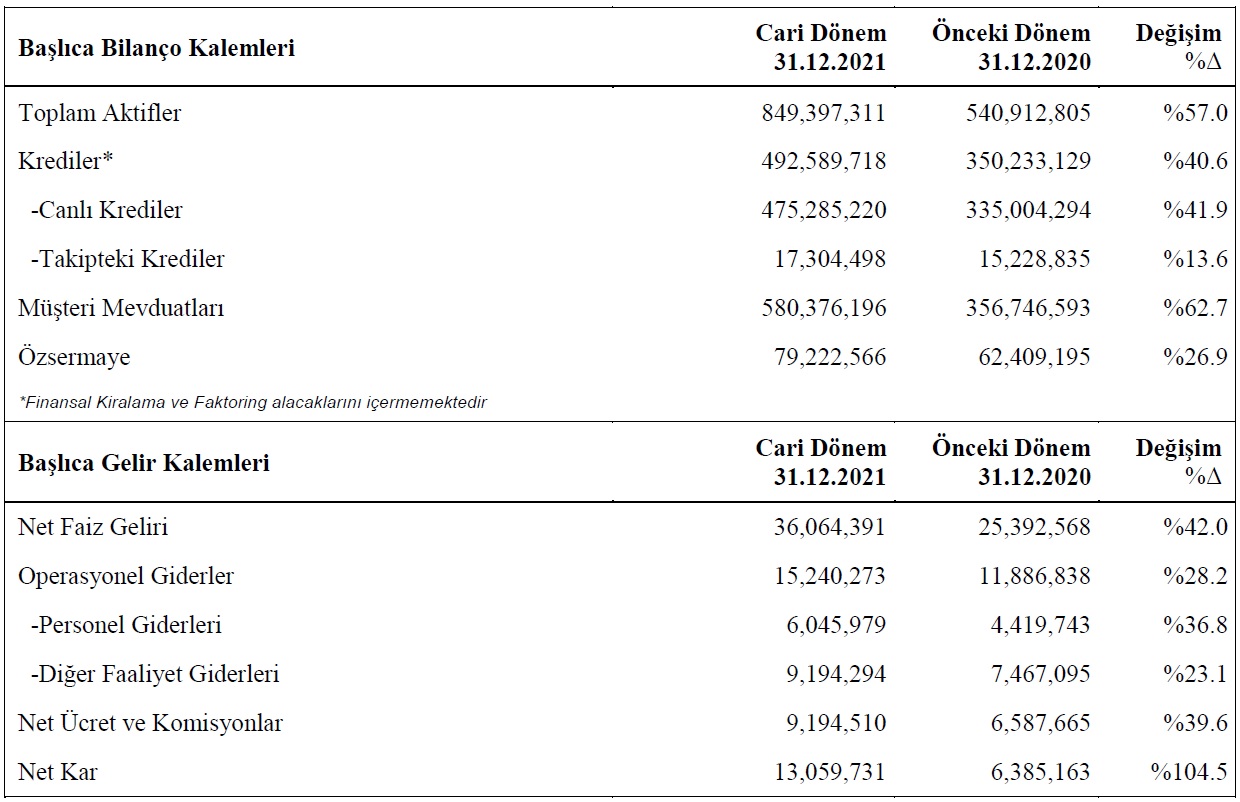Click the Toplam Aktifler 2021 value 849,397,311
The image size is (1240, 802).
[823, 113]
